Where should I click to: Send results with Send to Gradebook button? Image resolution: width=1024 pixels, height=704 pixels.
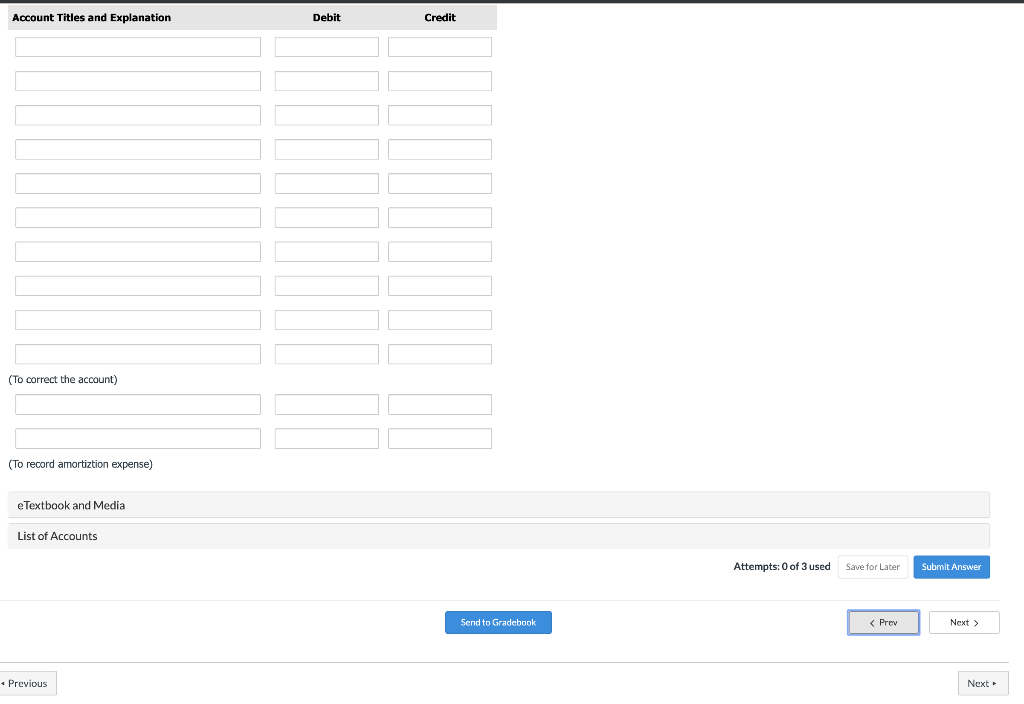tap(498, 622)
